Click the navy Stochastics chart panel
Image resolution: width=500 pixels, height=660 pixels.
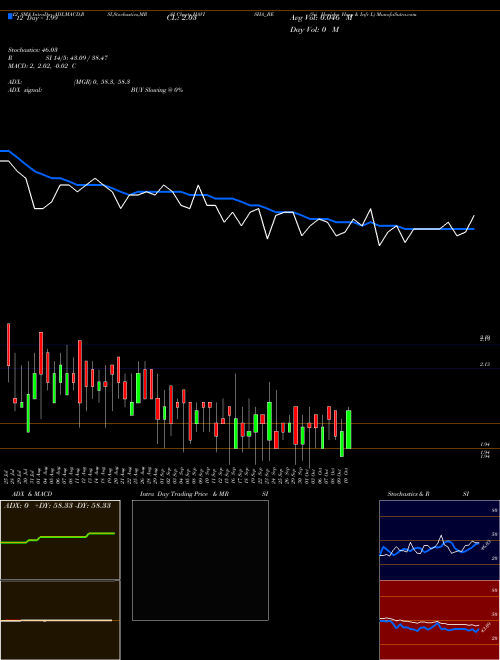click(x=439, y=540)
